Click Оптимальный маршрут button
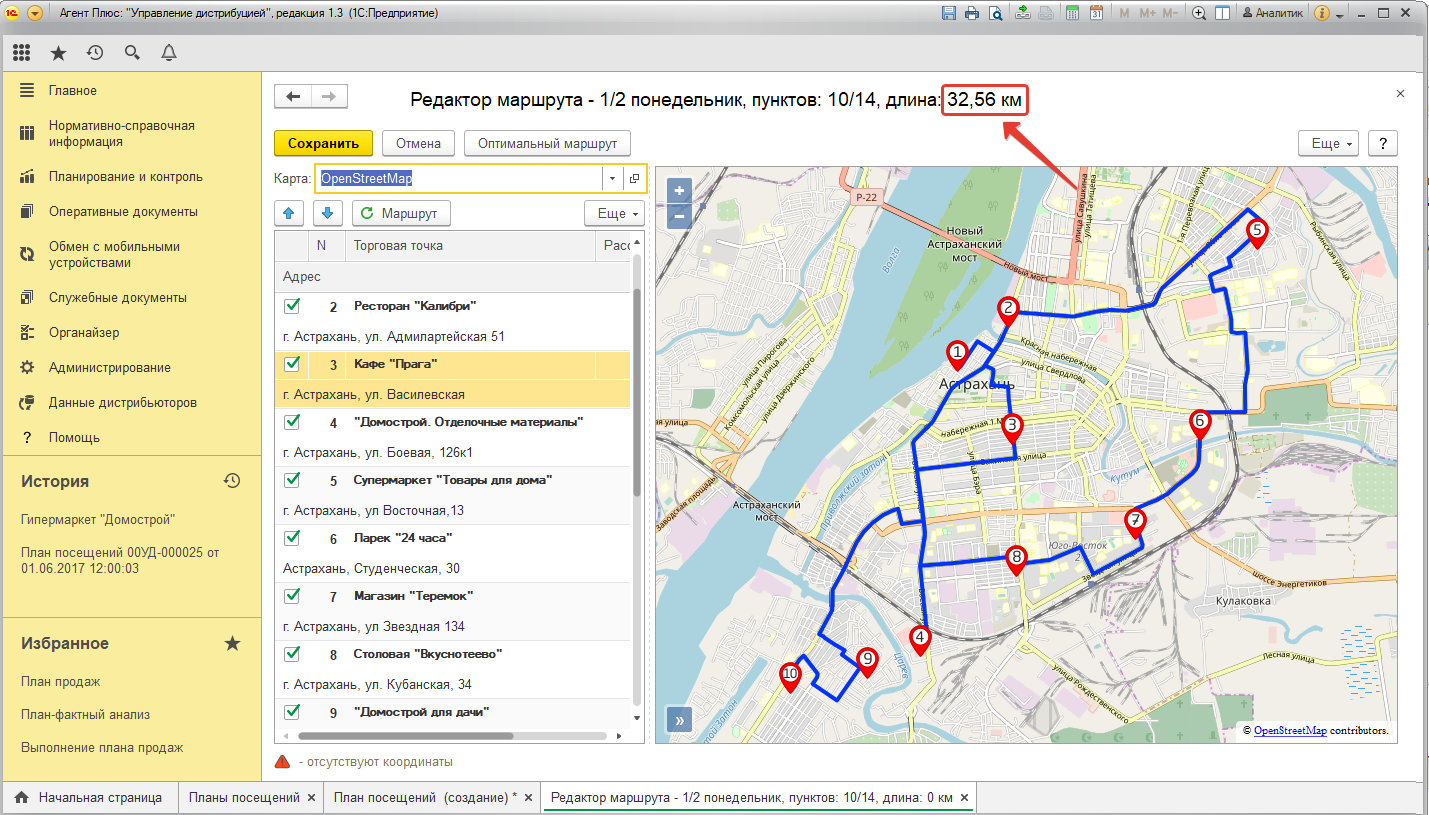 point(547,143)
